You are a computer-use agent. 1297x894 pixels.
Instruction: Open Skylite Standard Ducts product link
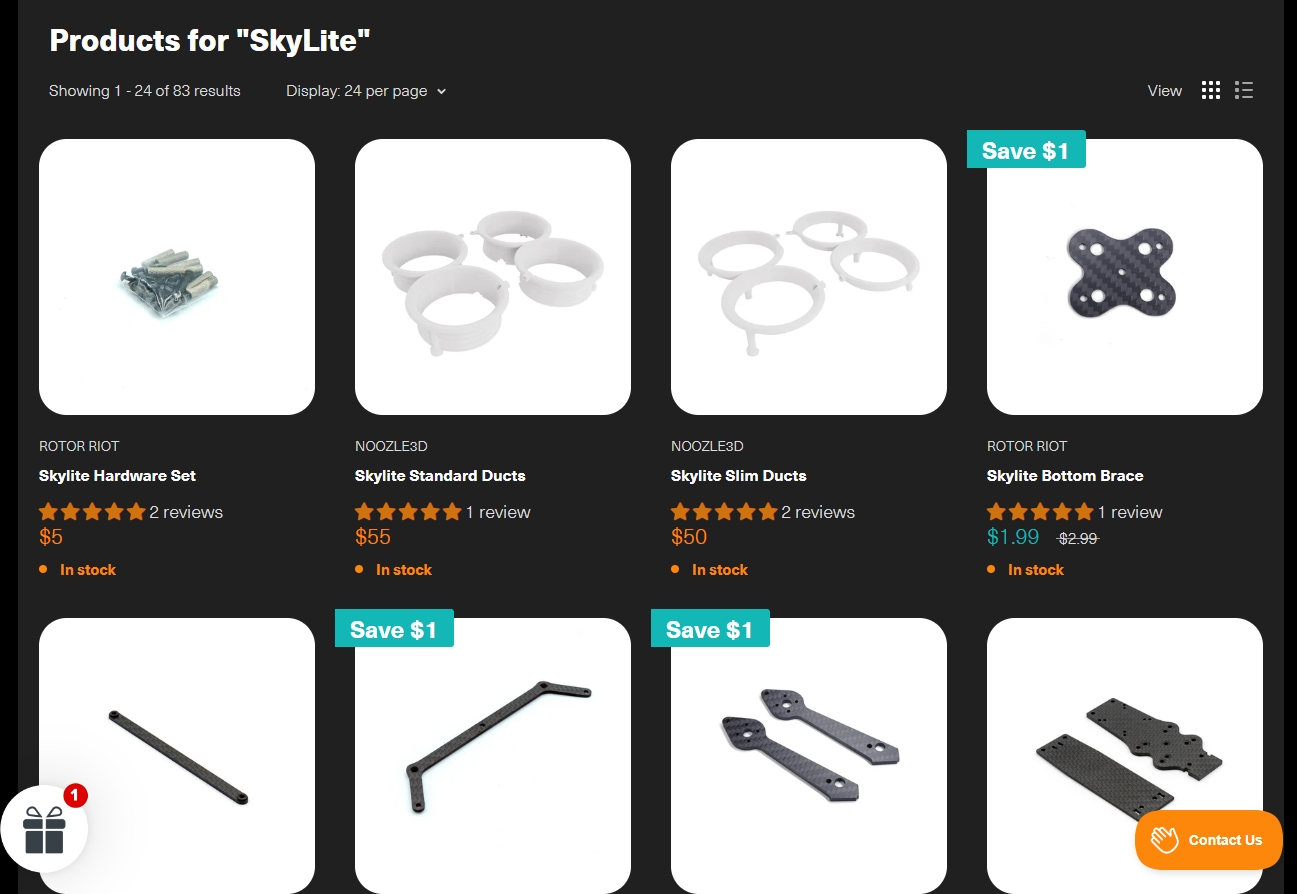coord(440,476)
